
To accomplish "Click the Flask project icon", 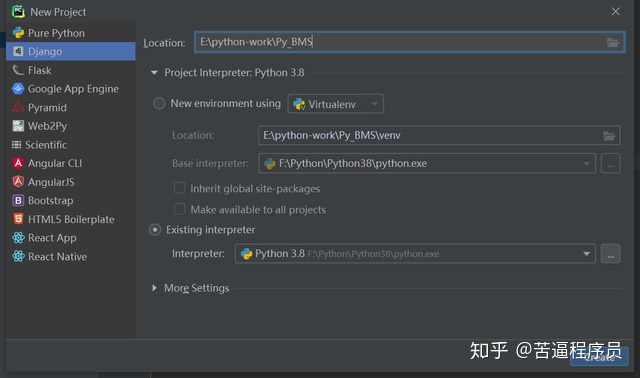I will click(x=18, y=70).
